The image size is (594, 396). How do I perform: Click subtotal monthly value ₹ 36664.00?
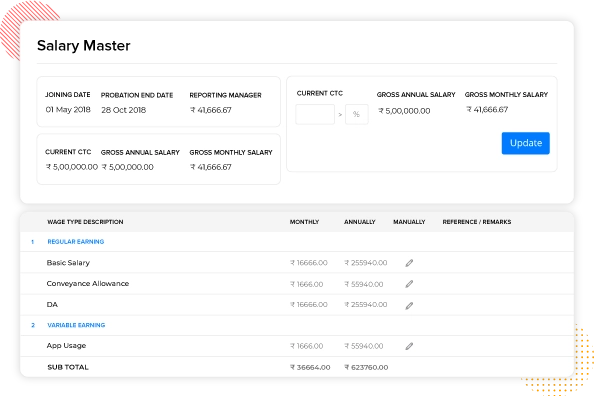coord(310,368)
